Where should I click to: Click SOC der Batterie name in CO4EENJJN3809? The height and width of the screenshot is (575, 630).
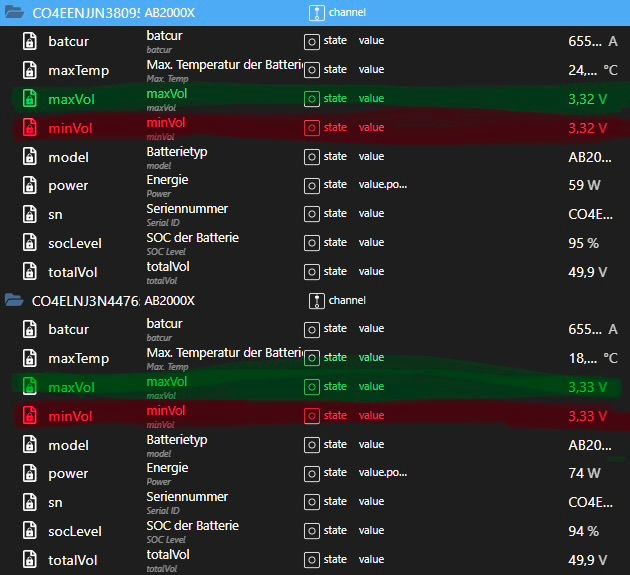[x=192, y=238]
